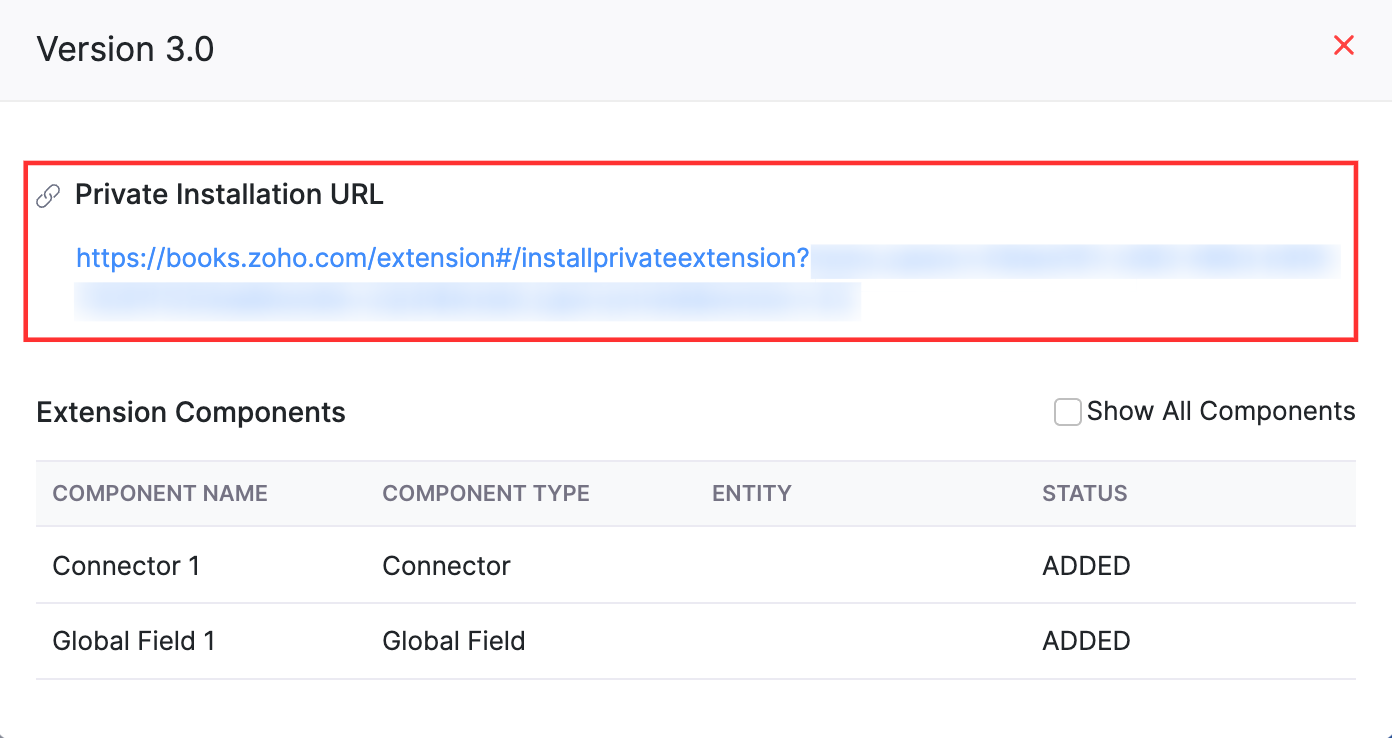Click inside the red-outlined Private Installation URL box
Image resolution: width=1392 pixels, height=738 pixels.
point(690,250)
